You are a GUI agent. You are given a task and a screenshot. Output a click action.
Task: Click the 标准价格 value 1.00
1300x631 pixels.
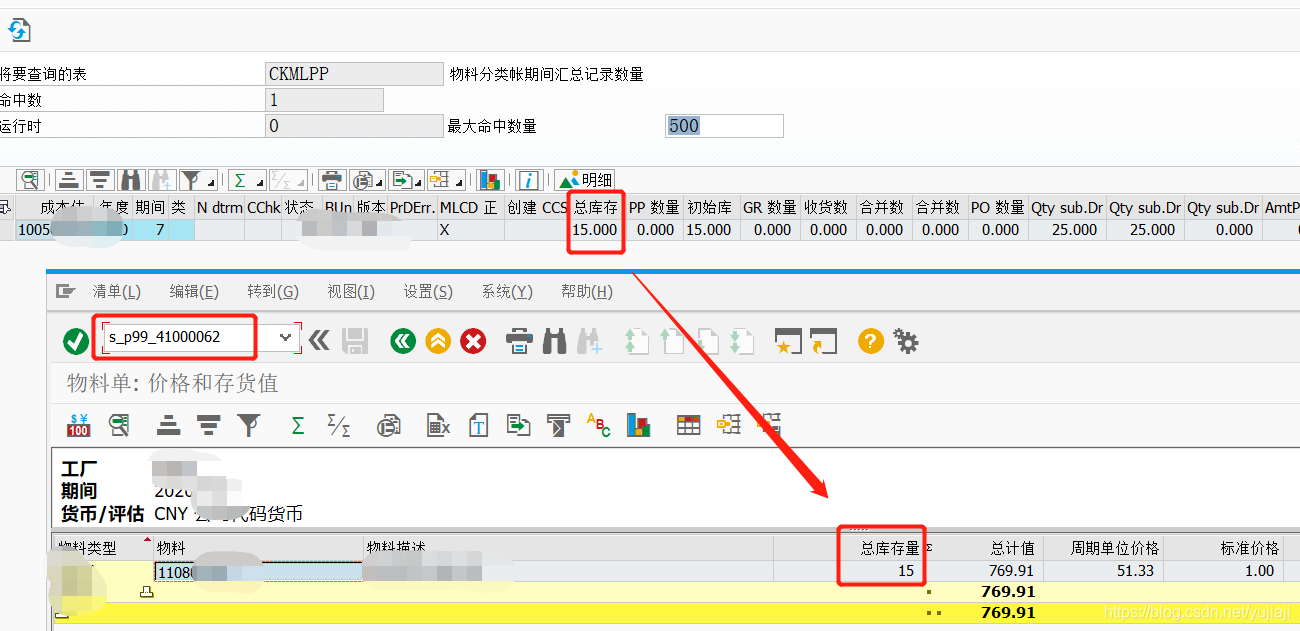click(x=1223, y=570)
